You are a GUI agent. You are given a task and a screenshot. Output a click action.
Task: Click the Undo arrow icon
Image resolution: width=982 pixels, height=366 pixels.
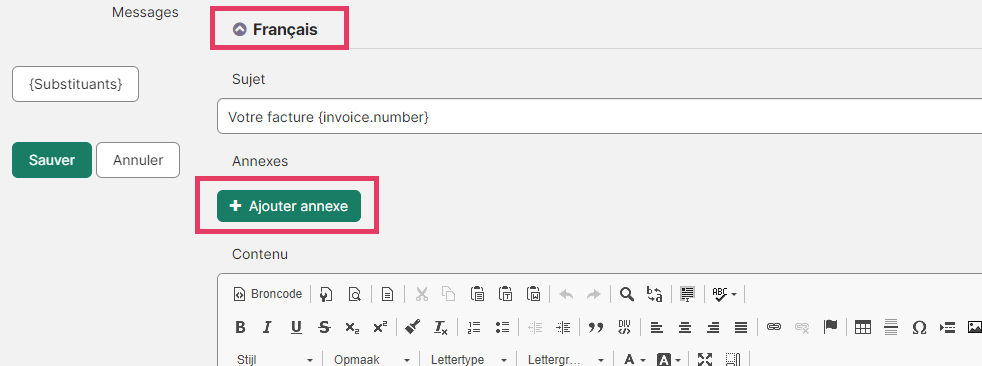tap(566, 294)
